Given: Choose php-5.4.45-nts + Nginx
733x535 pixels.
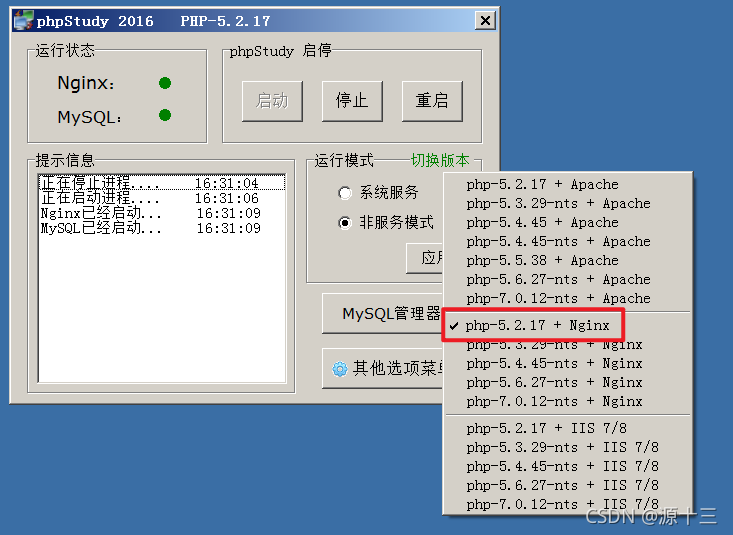Looking at the screenshot, I should click(567, 363).
